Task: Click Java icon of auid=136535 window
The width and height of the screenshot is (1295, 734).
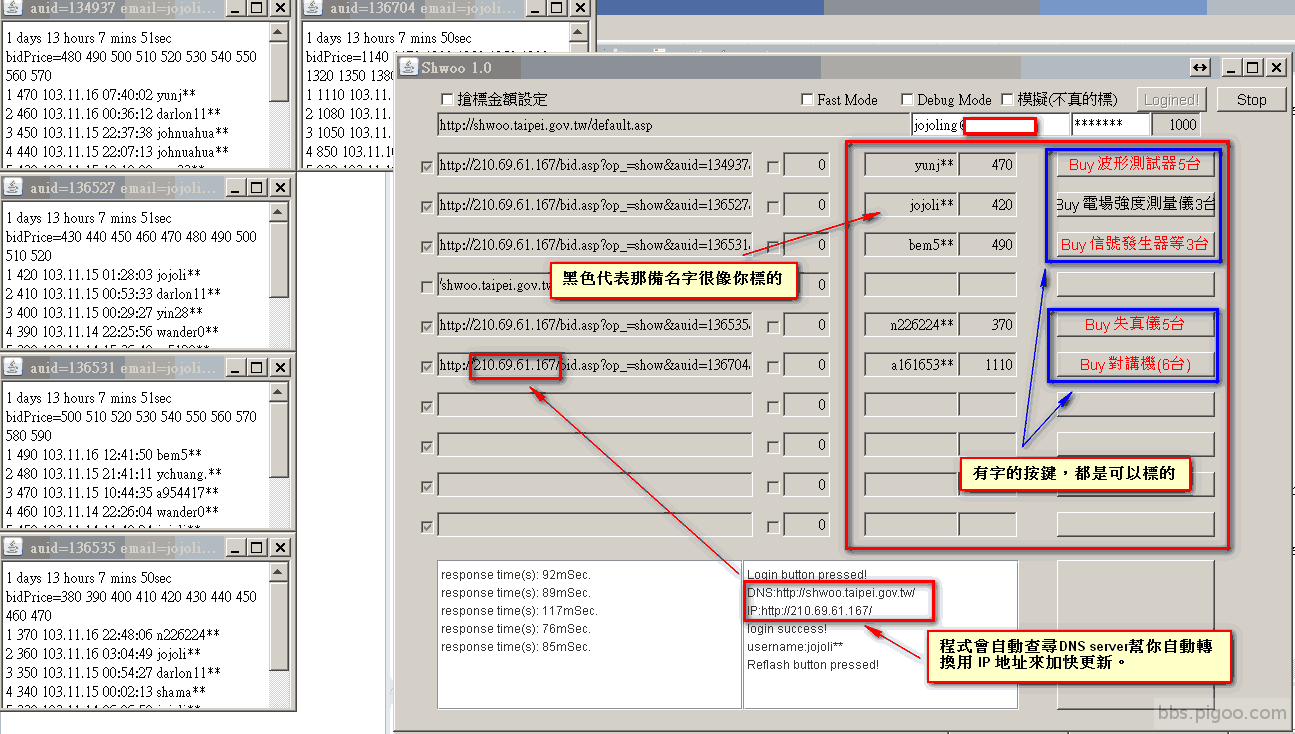Action: [x=12, y=547]
